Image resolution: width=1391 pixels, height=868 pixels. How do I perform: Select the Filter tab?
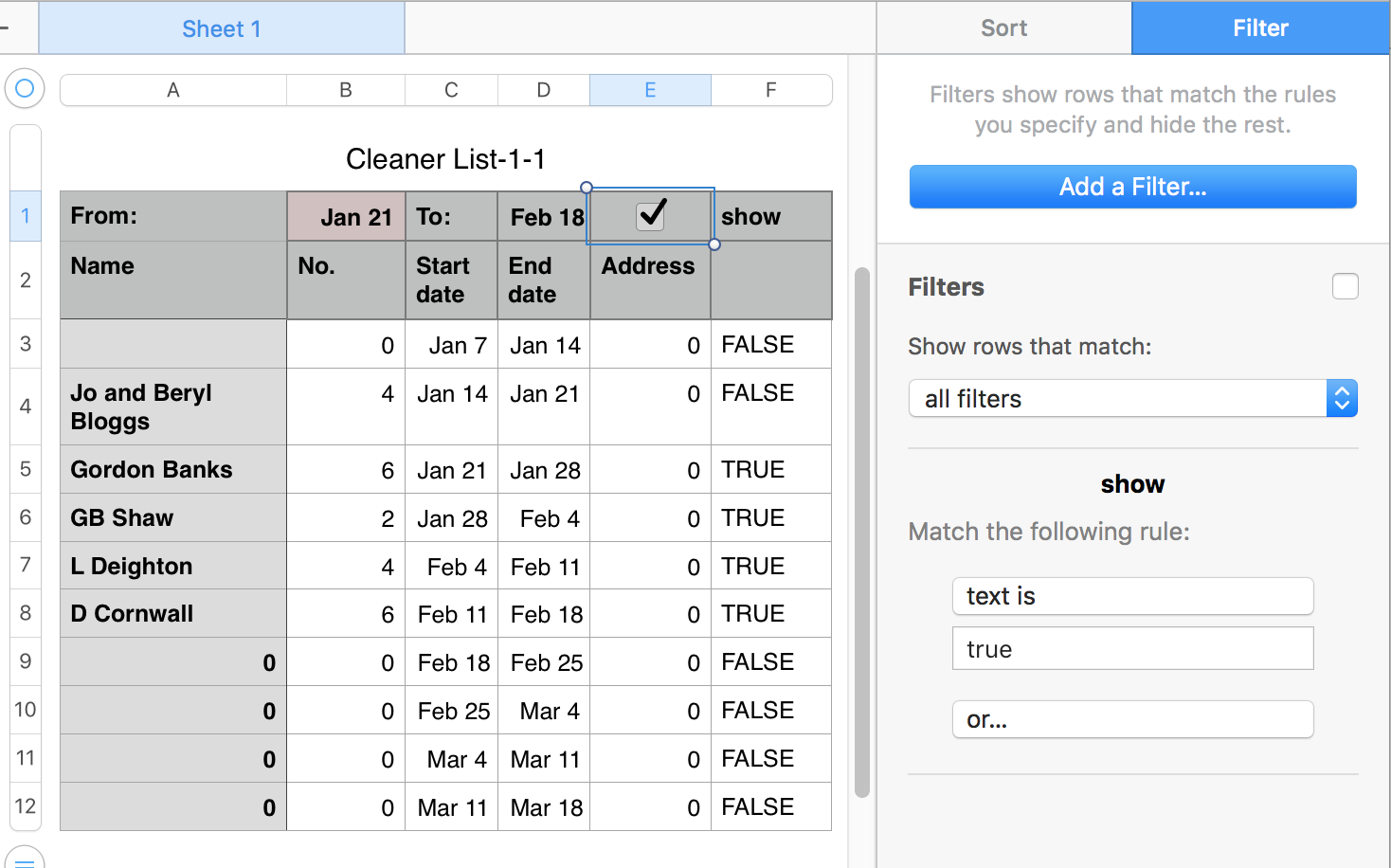tap(1260, 28)
